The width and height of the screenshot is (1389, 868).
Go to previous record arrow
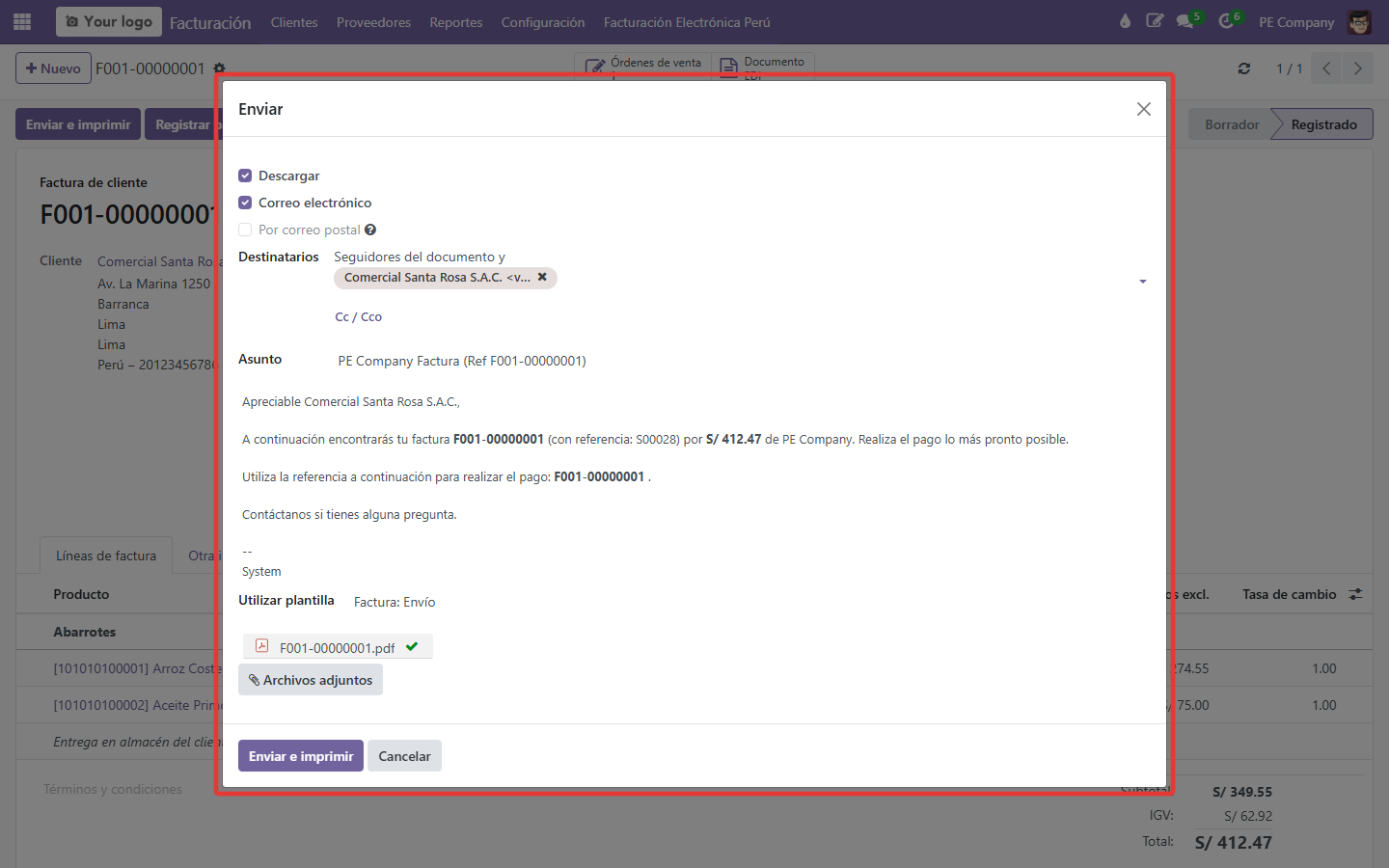[1326, 68]
